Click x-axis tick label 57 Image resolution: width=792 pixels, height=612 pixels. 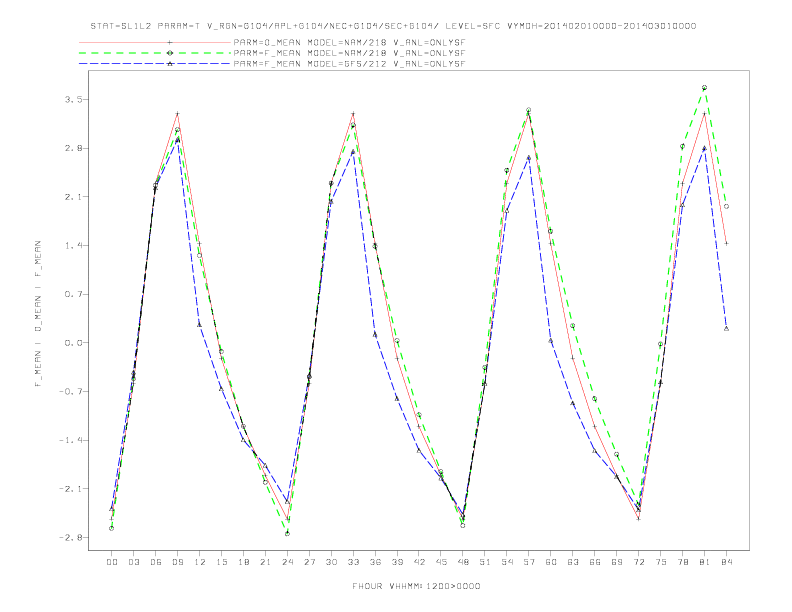pyautogui.click(x=529, y=562)
